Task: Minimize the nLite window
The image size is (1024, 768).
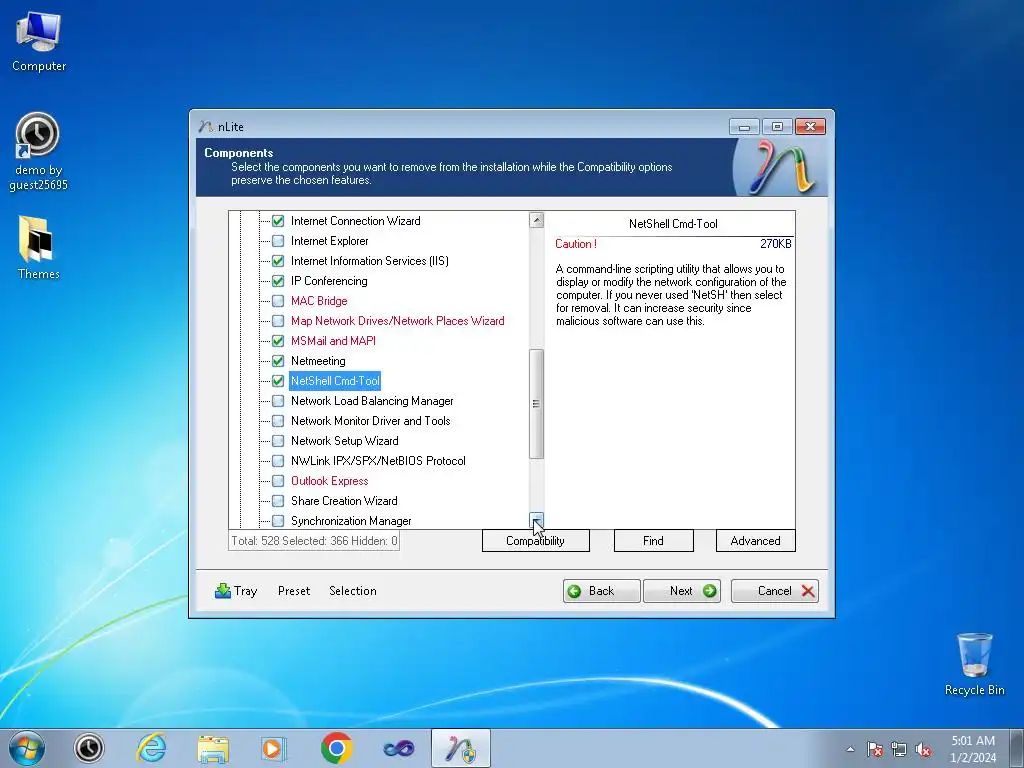Action: tap(744, 127)
